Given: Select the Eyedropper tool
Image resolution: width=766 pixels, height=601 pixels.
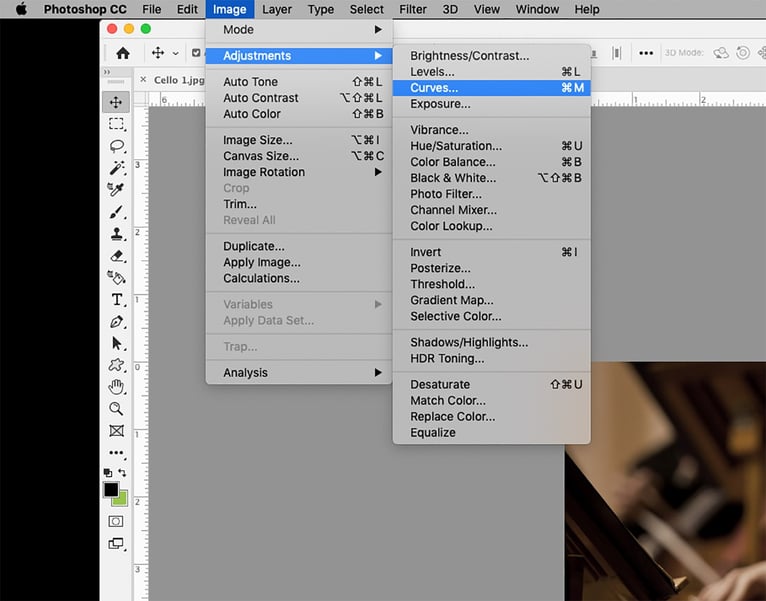Looking at the screenshot, I should pos(116,190).
